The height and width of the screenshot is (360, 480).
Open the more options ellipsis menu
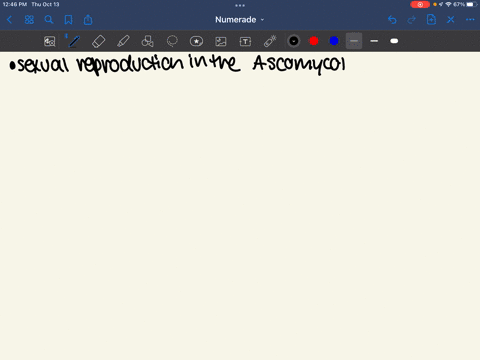(x=470, y=20)
